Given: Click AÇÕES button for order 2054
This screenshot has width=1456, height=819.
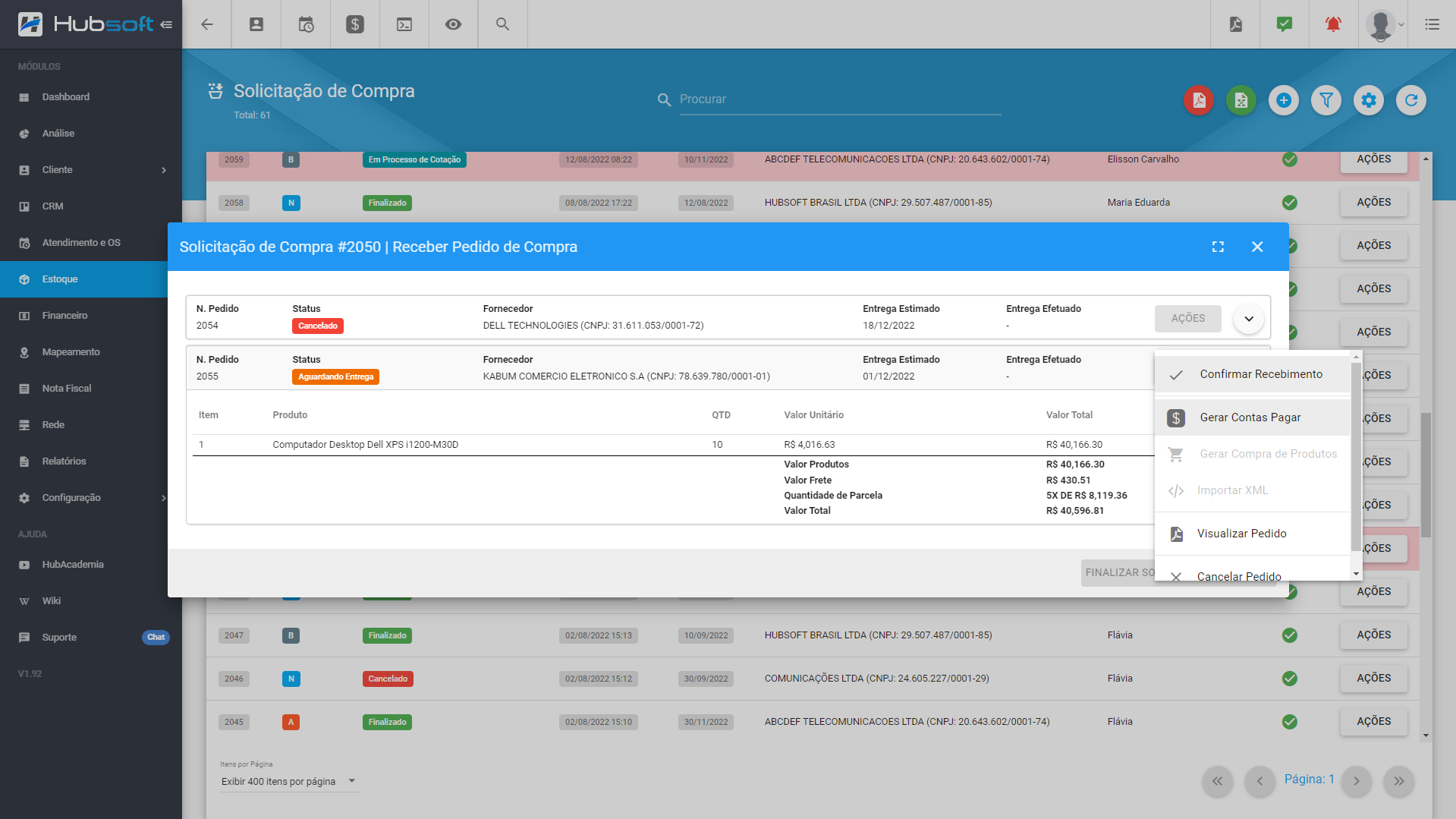Looking at the screenshot, I should 1188,319.
